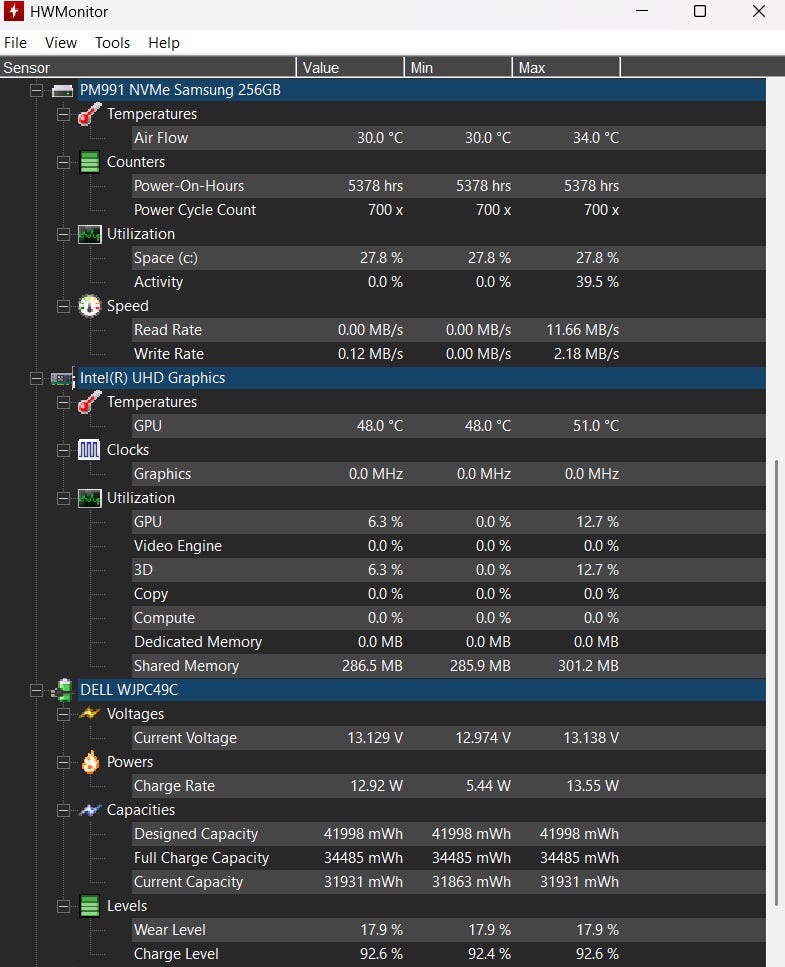This screenshot has height=967, width=785.
Task: Click the speedometer icon beside Speed
Action: [90, 306]
